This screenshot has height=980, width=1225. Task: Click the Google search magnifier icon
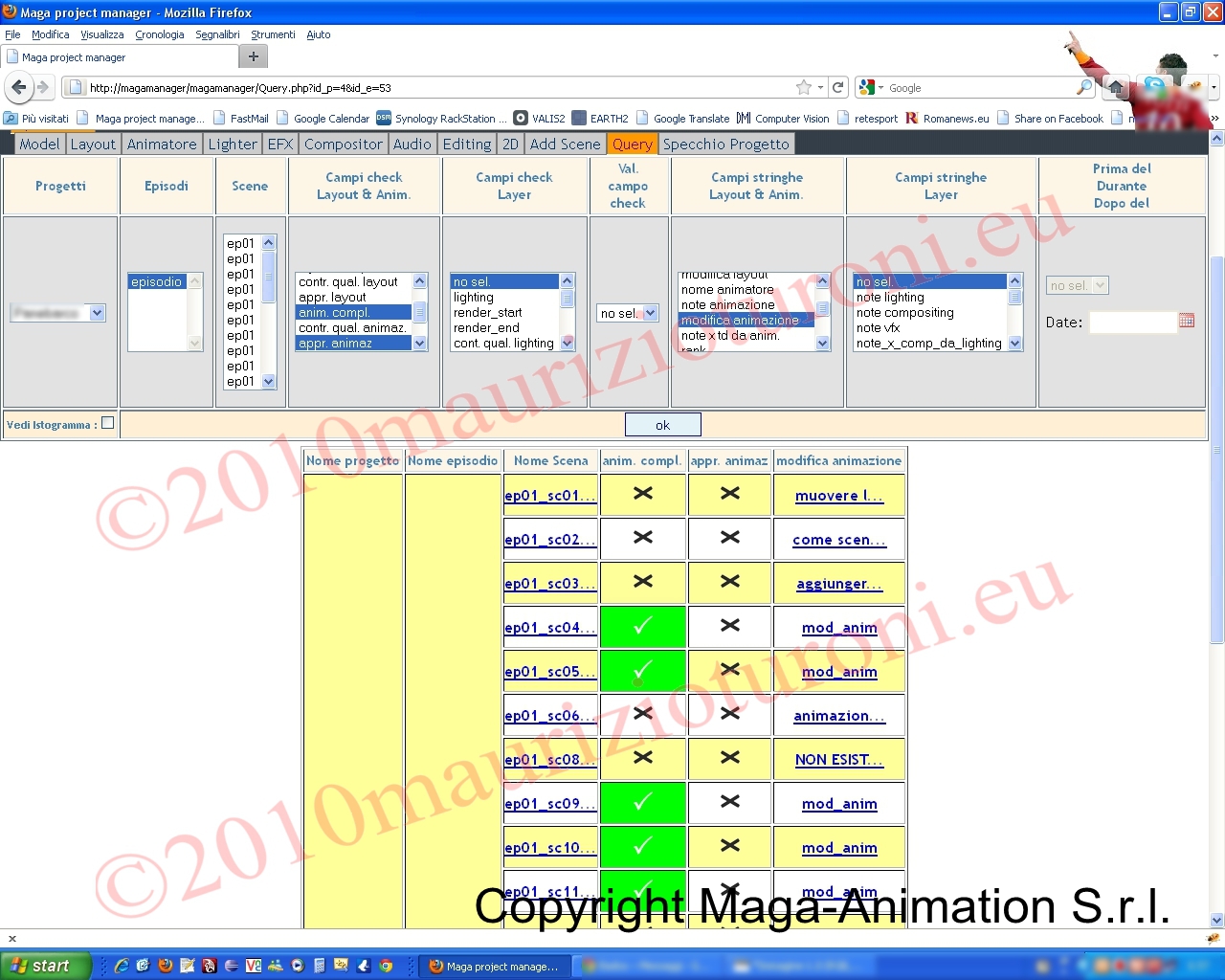(1083, 87)
